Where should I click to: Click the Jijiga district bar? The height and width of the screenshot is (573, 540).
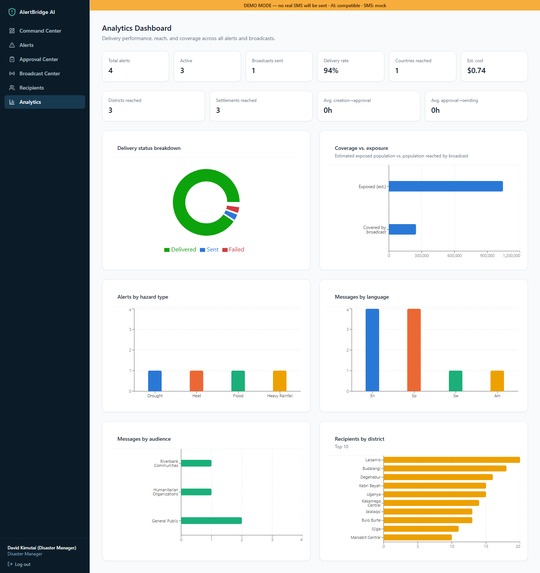[421, 529]
